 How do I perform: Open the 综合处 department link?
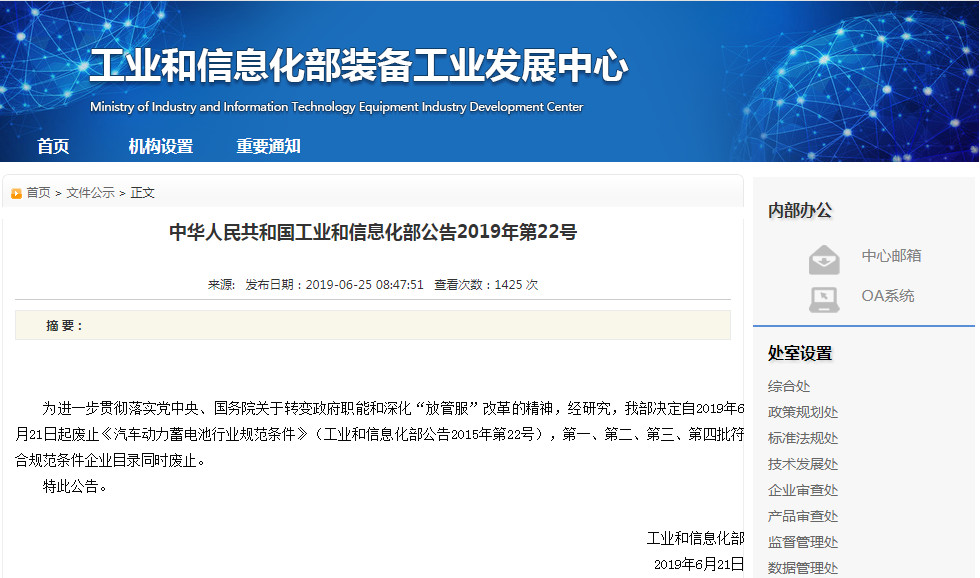[789, 386]
